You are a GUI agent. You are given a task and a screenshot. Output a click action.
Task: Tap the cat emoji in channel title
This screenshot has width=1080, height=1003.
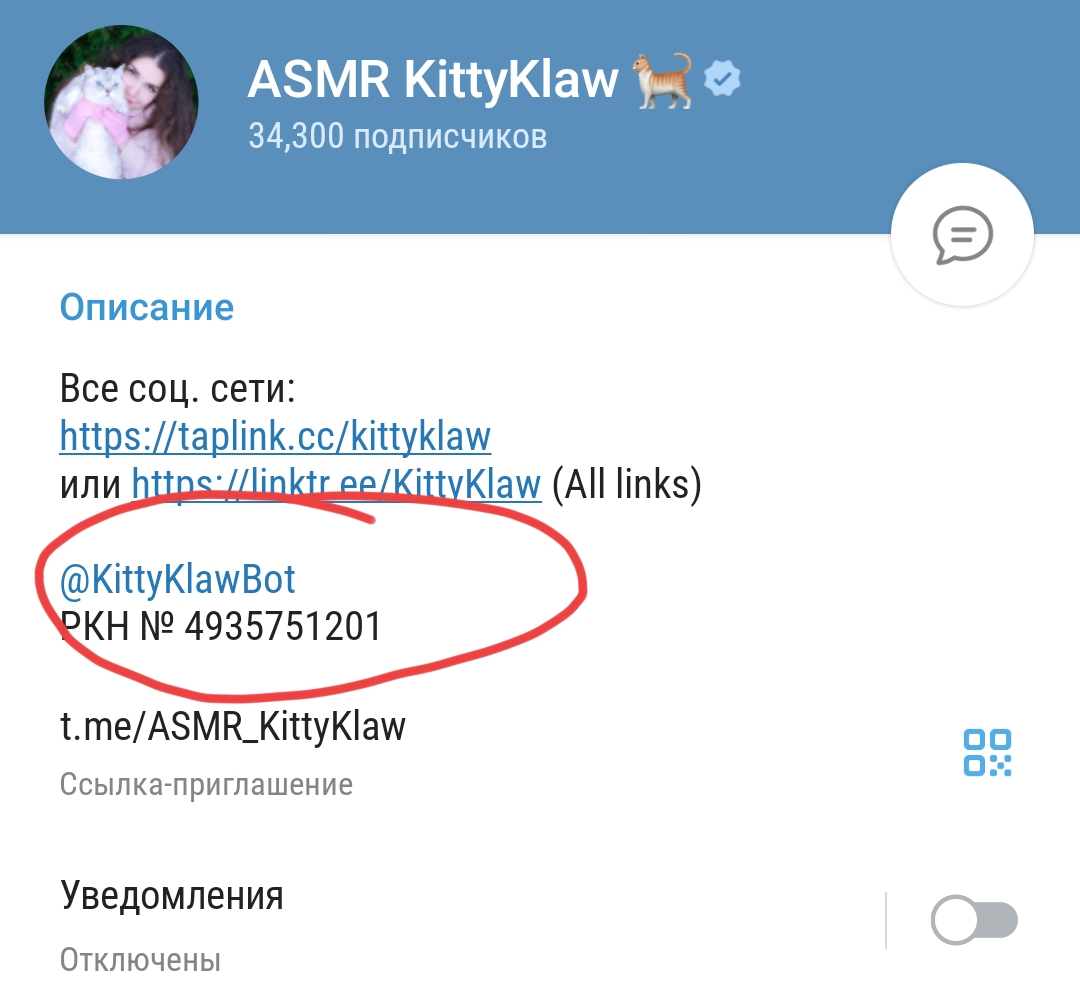662,80
